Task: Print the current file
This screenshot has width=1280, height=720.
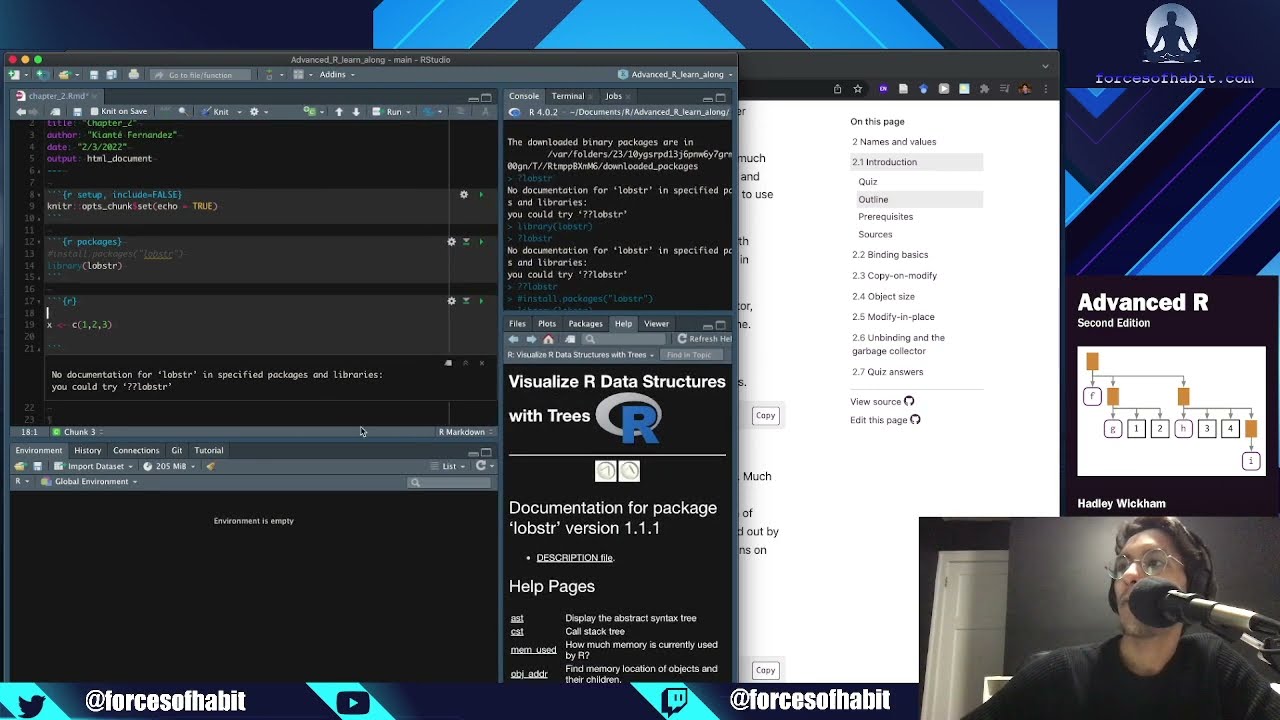Action: click(x=134, y=75)
